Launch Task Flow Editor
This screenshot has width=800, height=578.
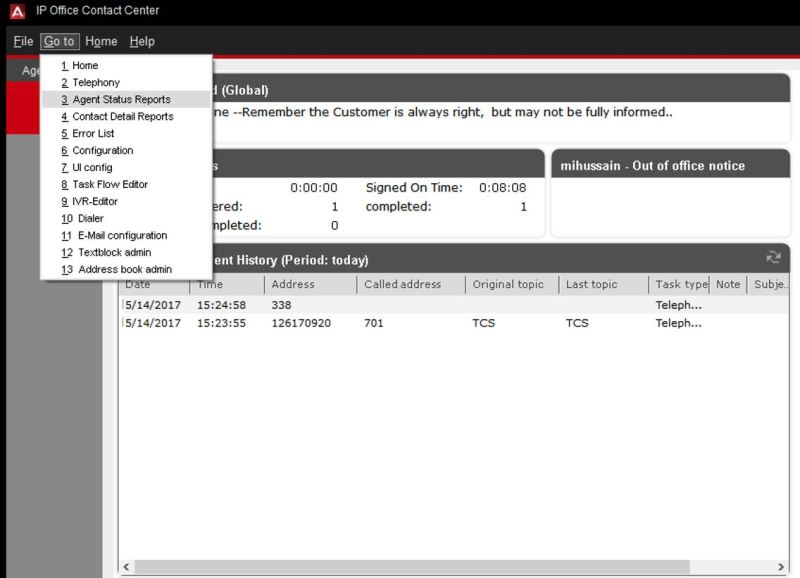(126, 184)
